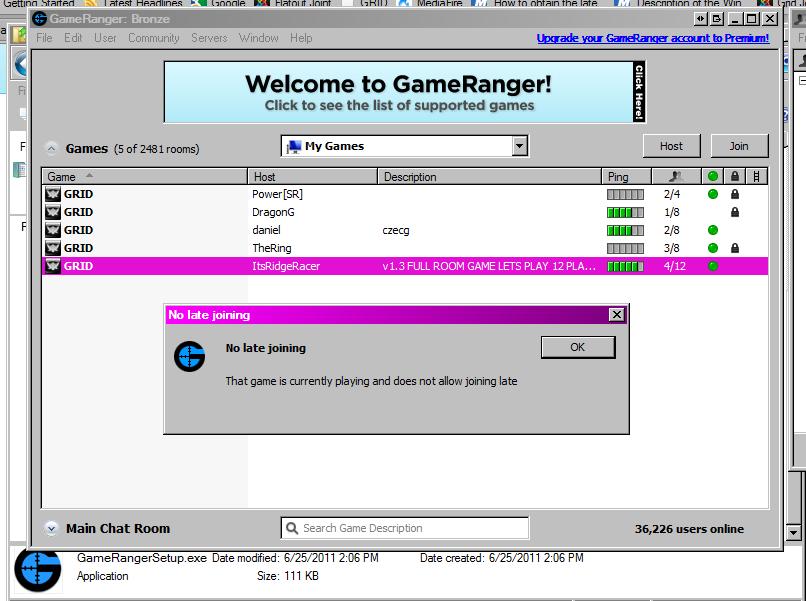Screen dimensions: 806x601
Task: Click the 'Click Here!' banner tab
Action: 639,92
